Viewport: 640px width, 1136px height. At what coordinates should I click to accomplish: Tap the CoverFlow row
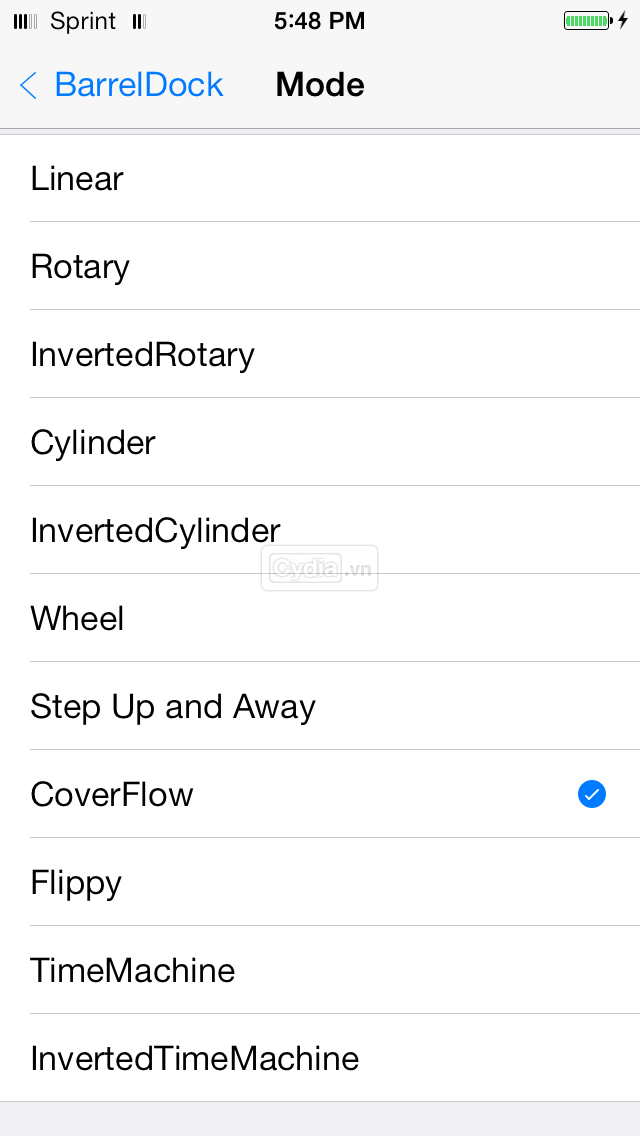320,794
